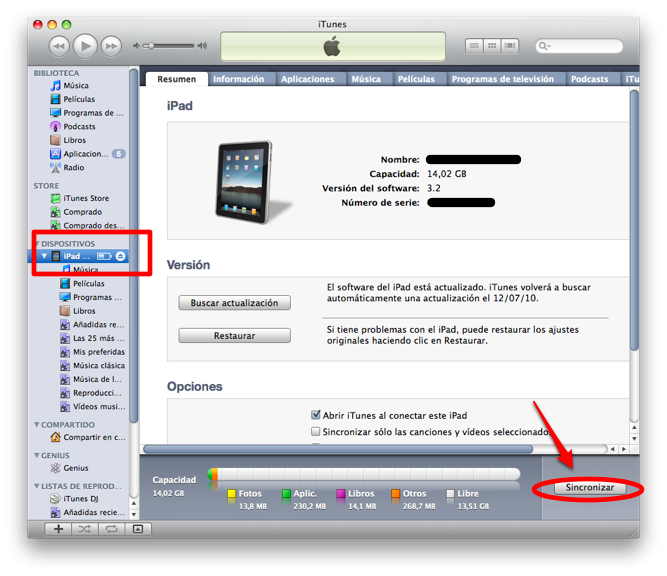Add a new playlist with plus button

[x=58, y=529]
